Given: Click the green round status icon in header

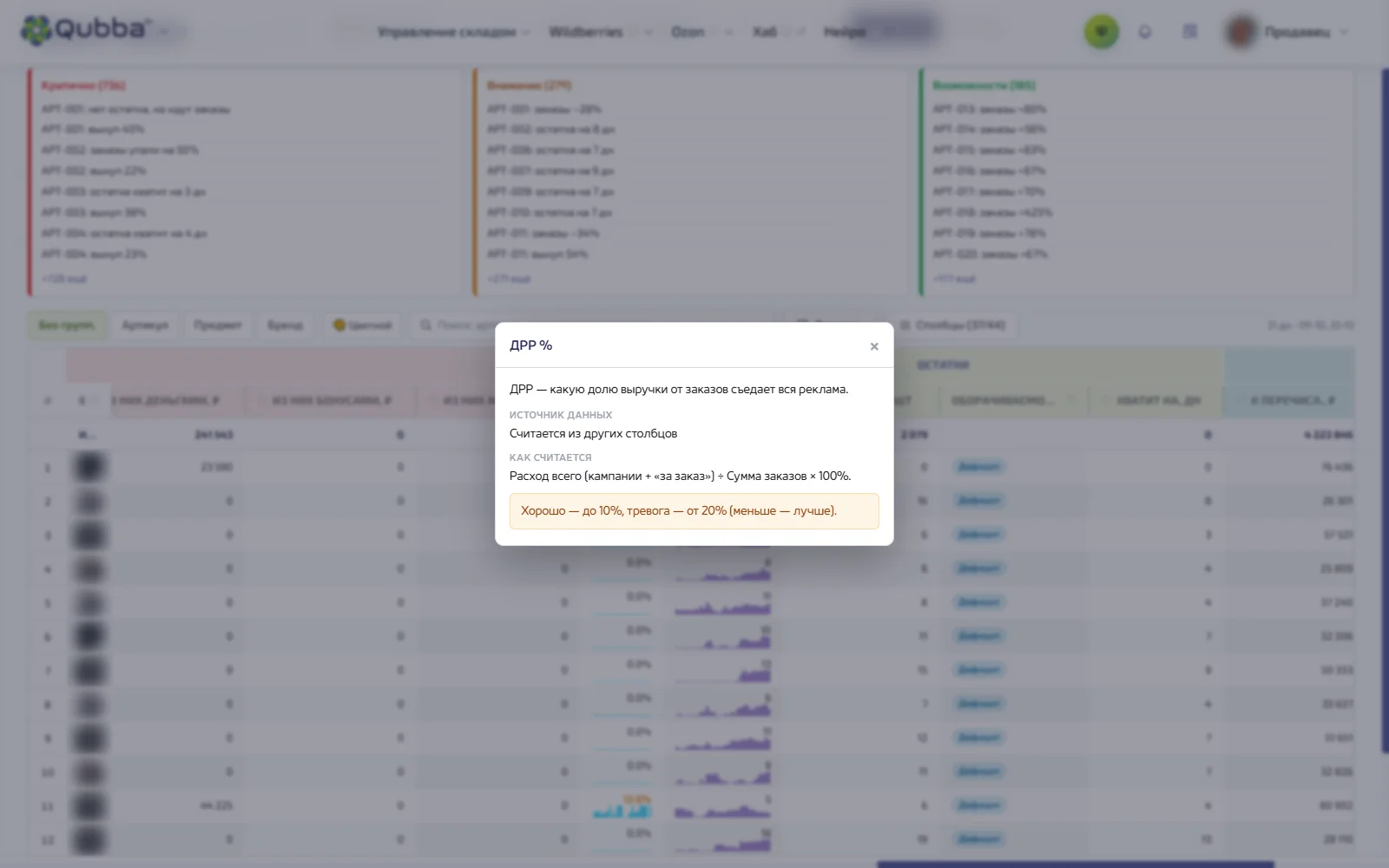Looking at the screenshot, I should [1102, 32].
